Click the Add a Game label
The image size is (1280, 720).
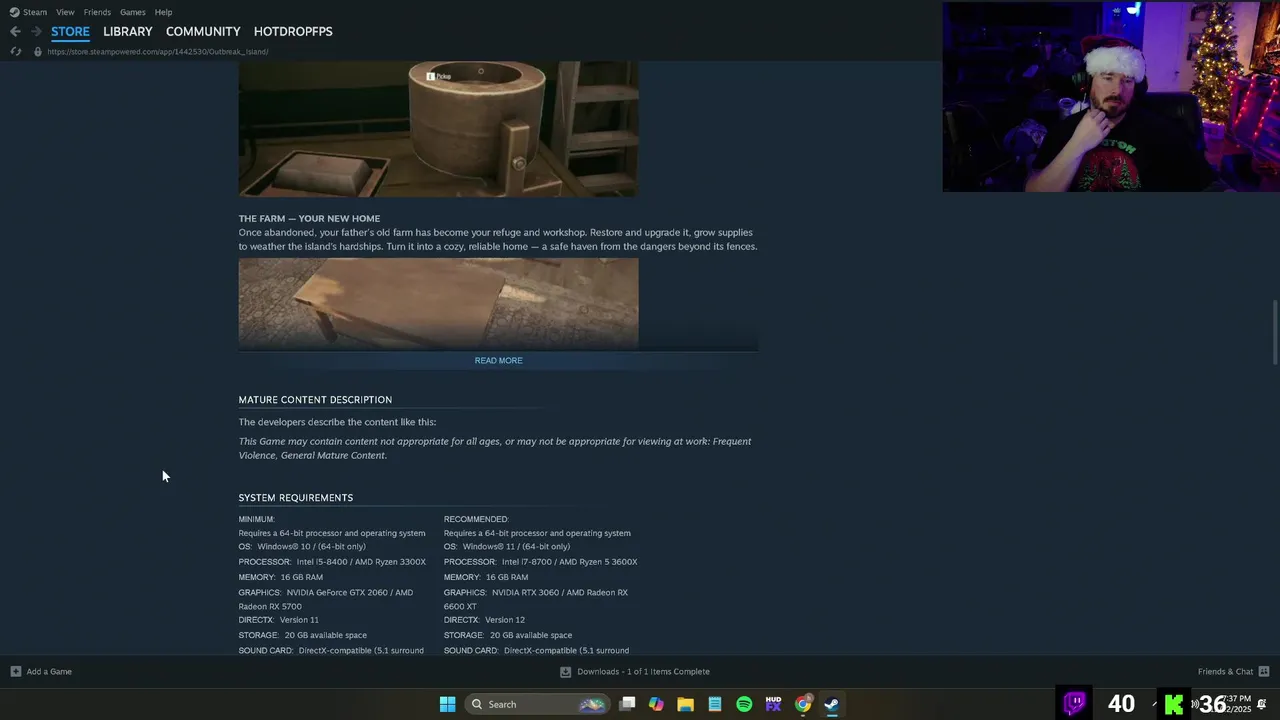(49, 671)
